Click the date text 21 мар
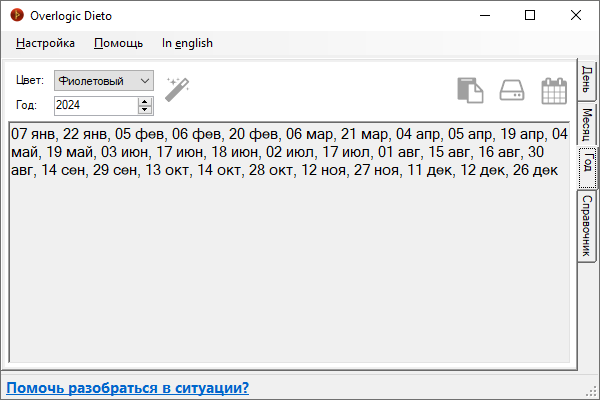Viewport: 600px width, 400px height. [x=365, y=134]
